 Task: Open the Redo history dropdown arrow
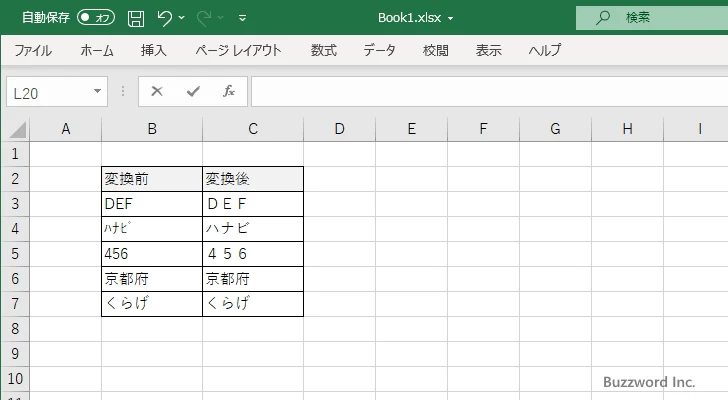[221, 18]
